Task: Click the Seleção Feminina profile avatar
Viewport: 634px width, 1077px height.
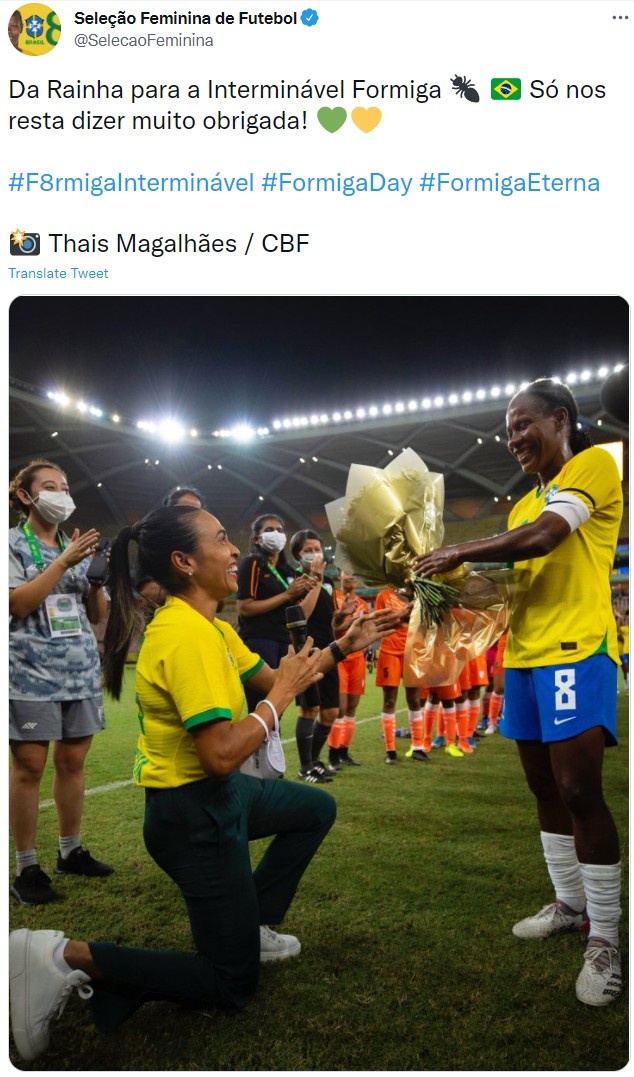Action: click(34, 29)
